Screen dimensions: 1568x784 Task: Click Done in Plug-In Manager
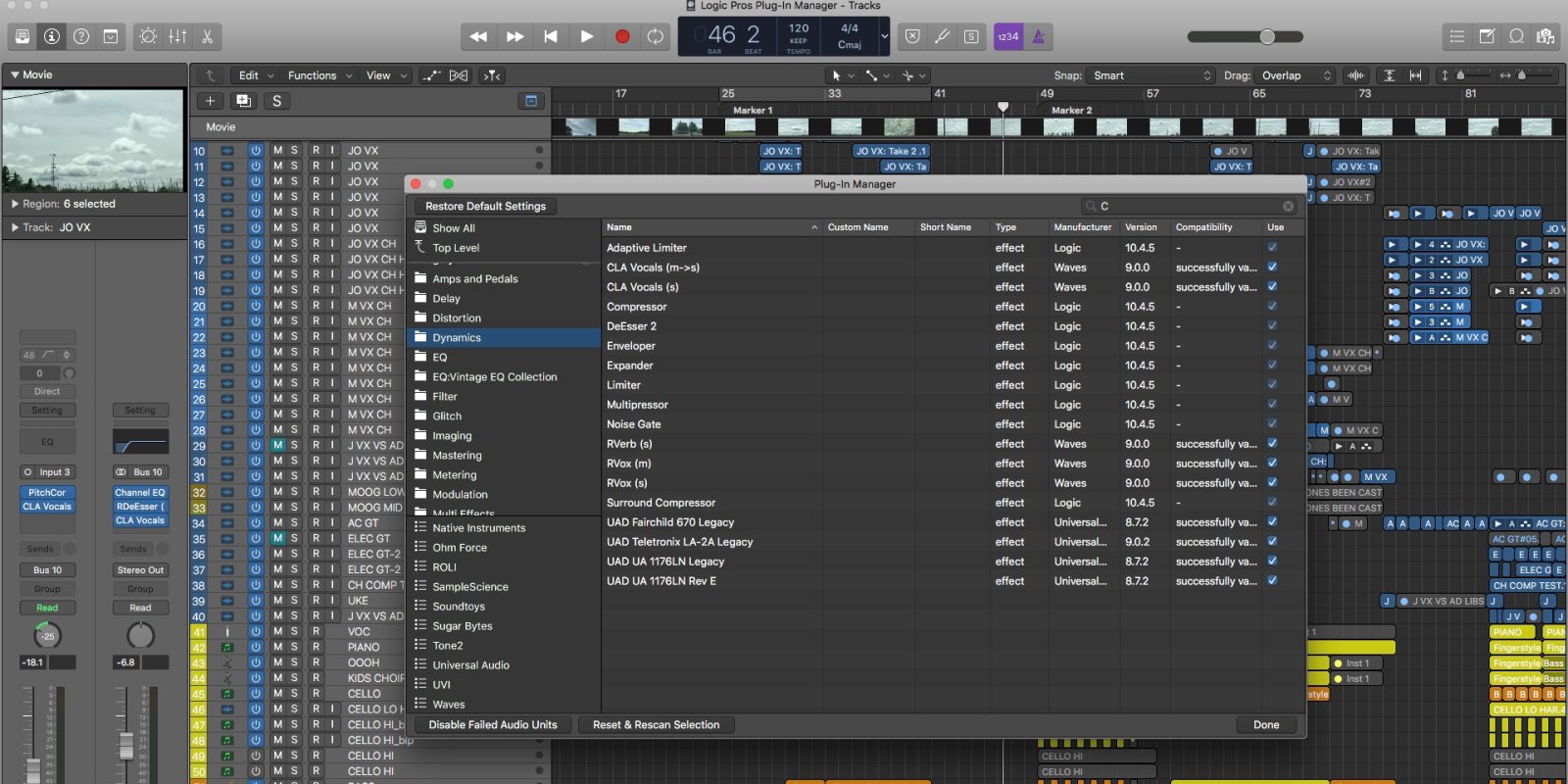tap(1265, 725)
